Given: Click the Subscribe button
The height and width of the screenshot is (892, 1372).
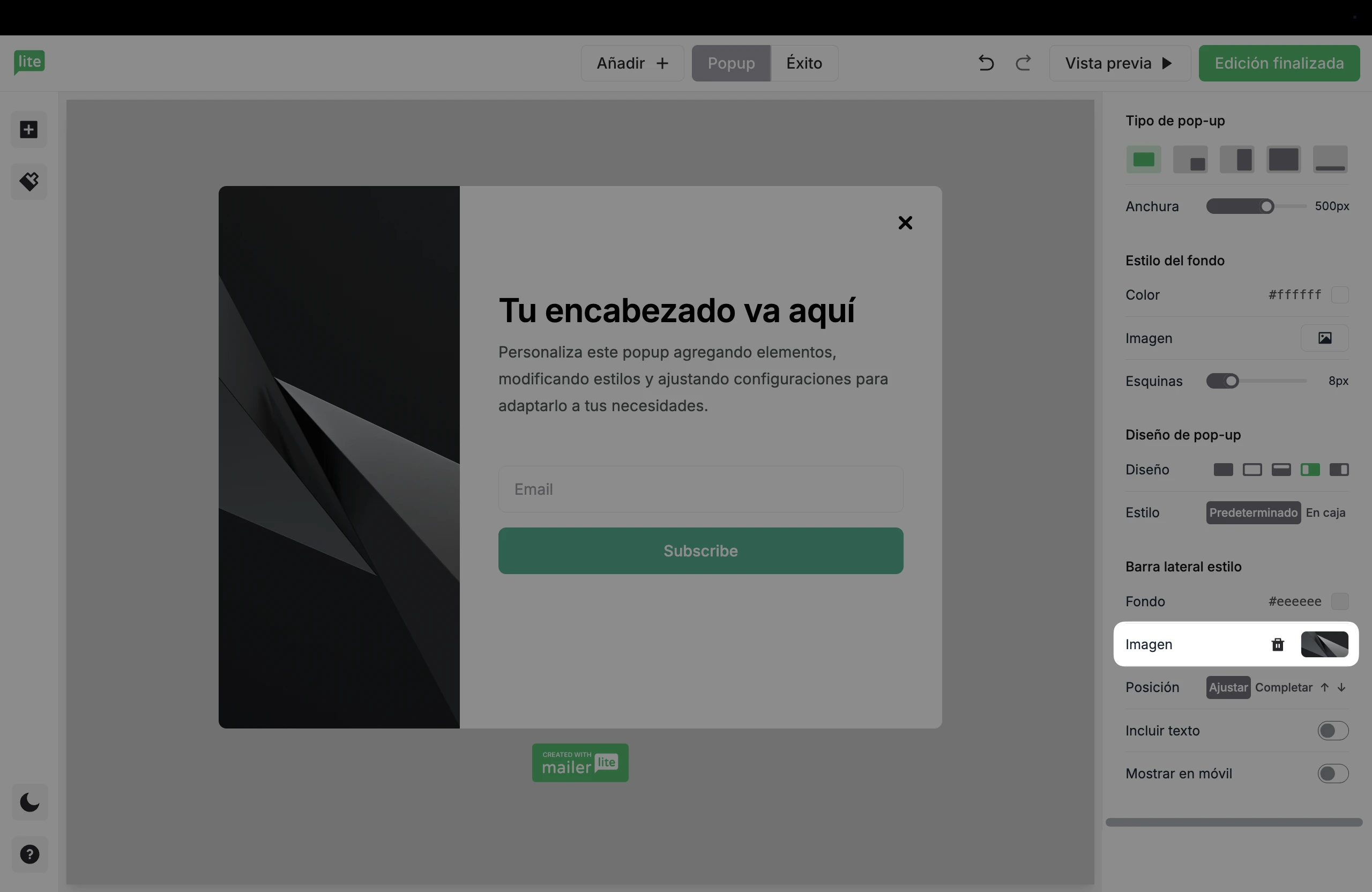Looking at the screenshot, I should (700, 551).
